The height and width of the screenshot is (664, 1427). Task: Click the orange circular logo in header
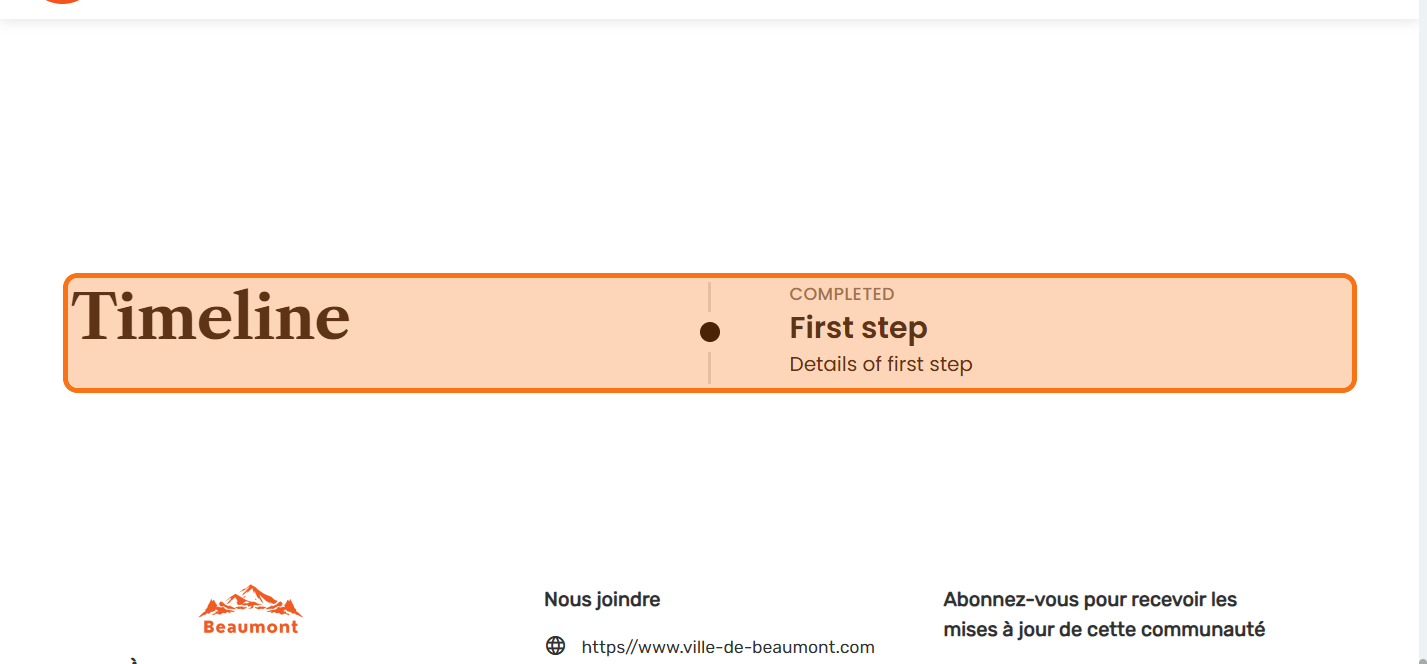pos(63,2)
